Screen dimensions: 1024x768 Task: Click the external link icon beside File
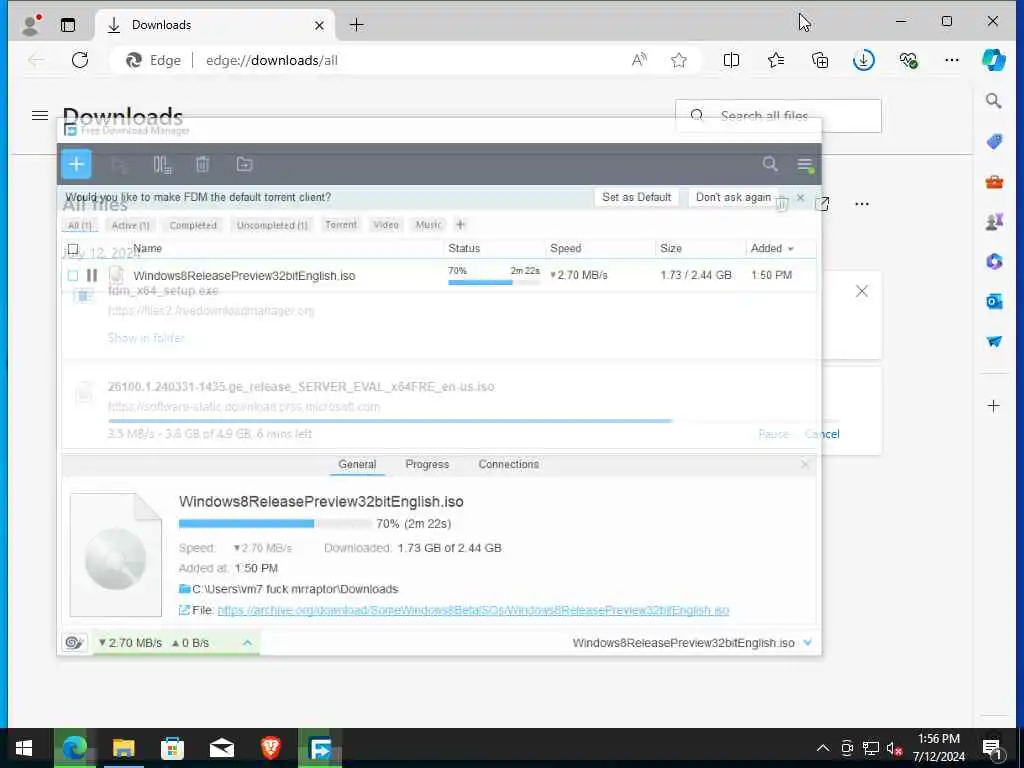pyautogui.click(x=184, y=610)
